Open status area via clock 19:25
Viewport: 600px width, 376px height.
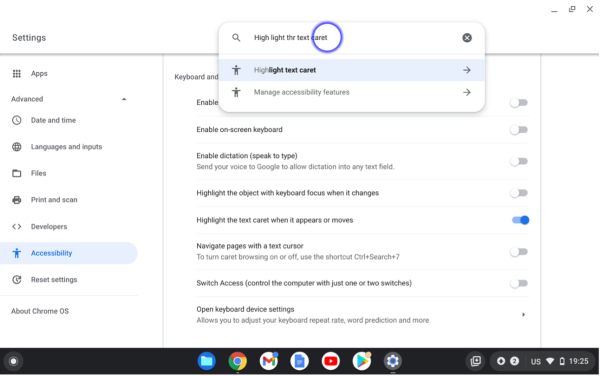(578, 361)
